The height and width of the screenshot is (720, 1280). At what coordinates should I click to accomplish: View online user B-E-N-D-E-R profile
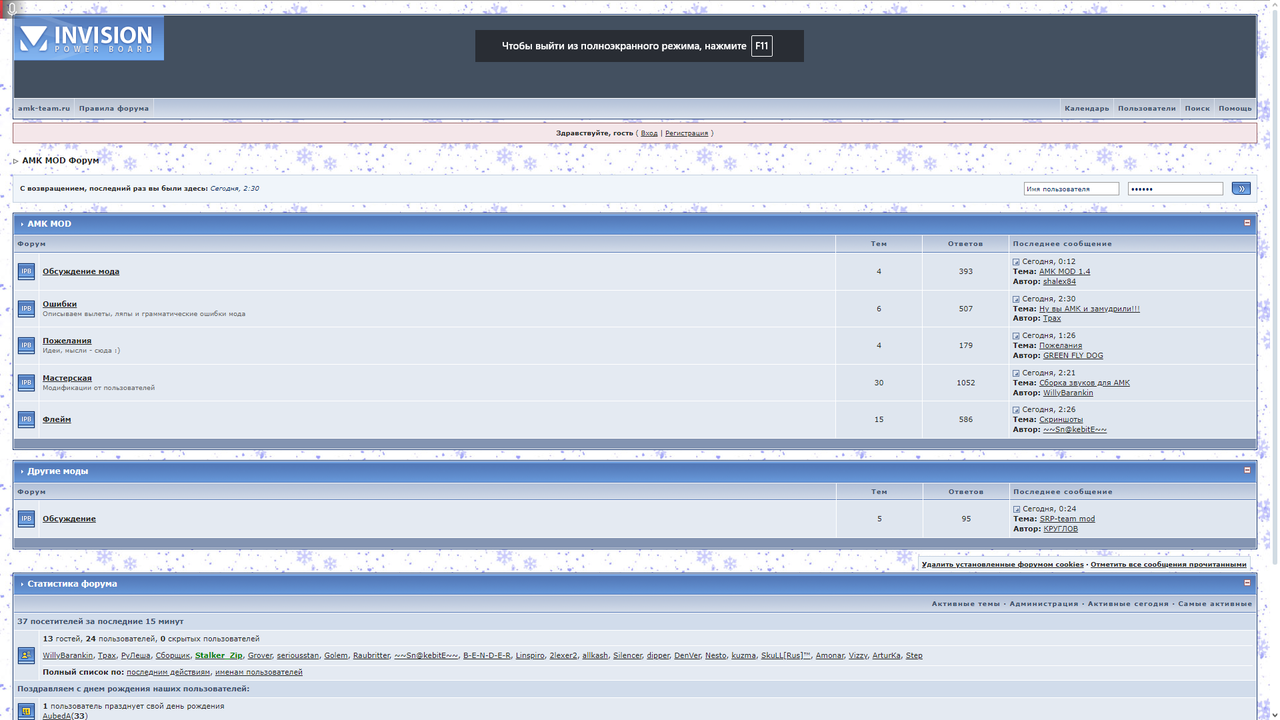click(487, 656)
